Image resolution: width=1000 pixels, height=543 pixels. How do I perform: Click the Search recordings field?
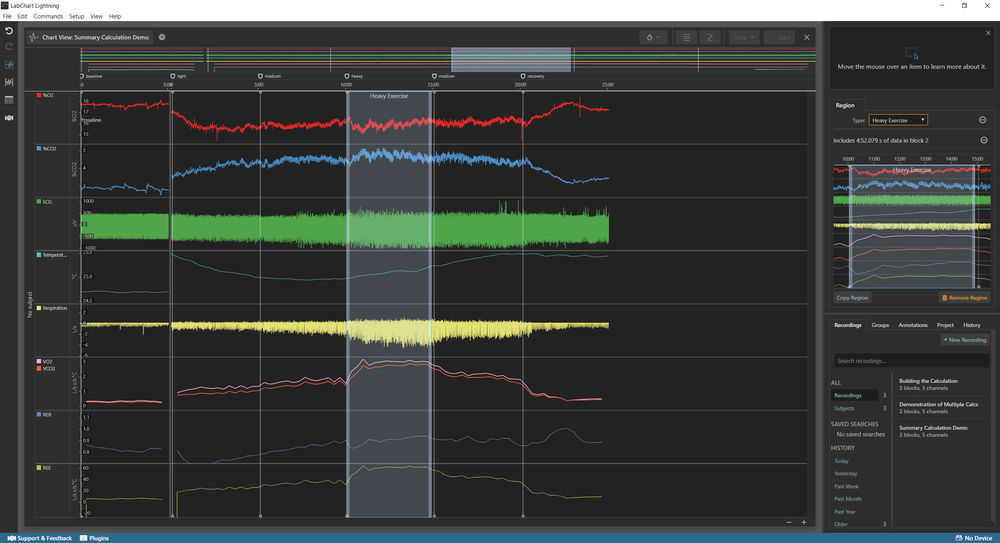[x=911, y=361]
